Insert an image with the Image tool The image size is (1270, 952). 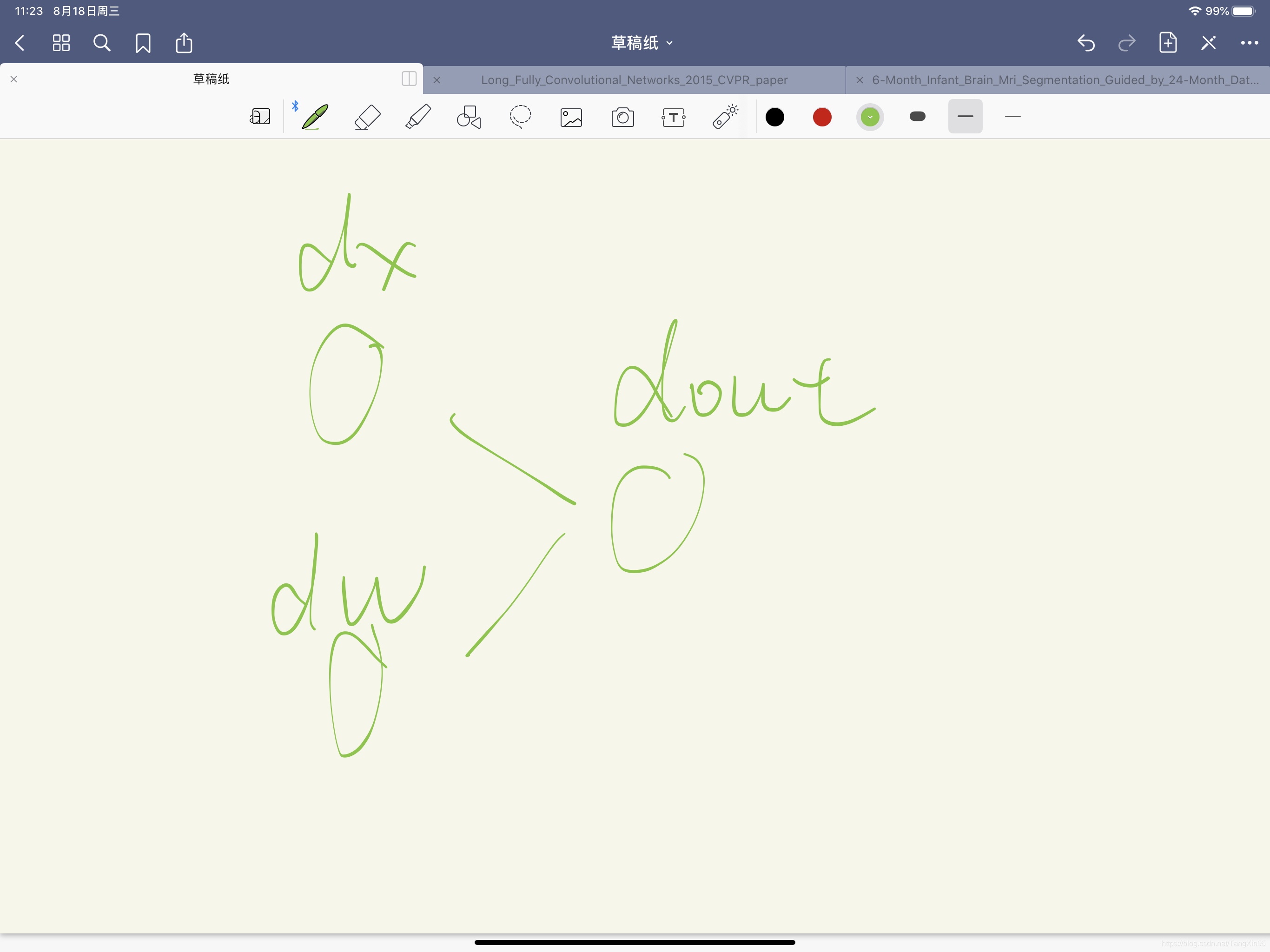(571, 117)
